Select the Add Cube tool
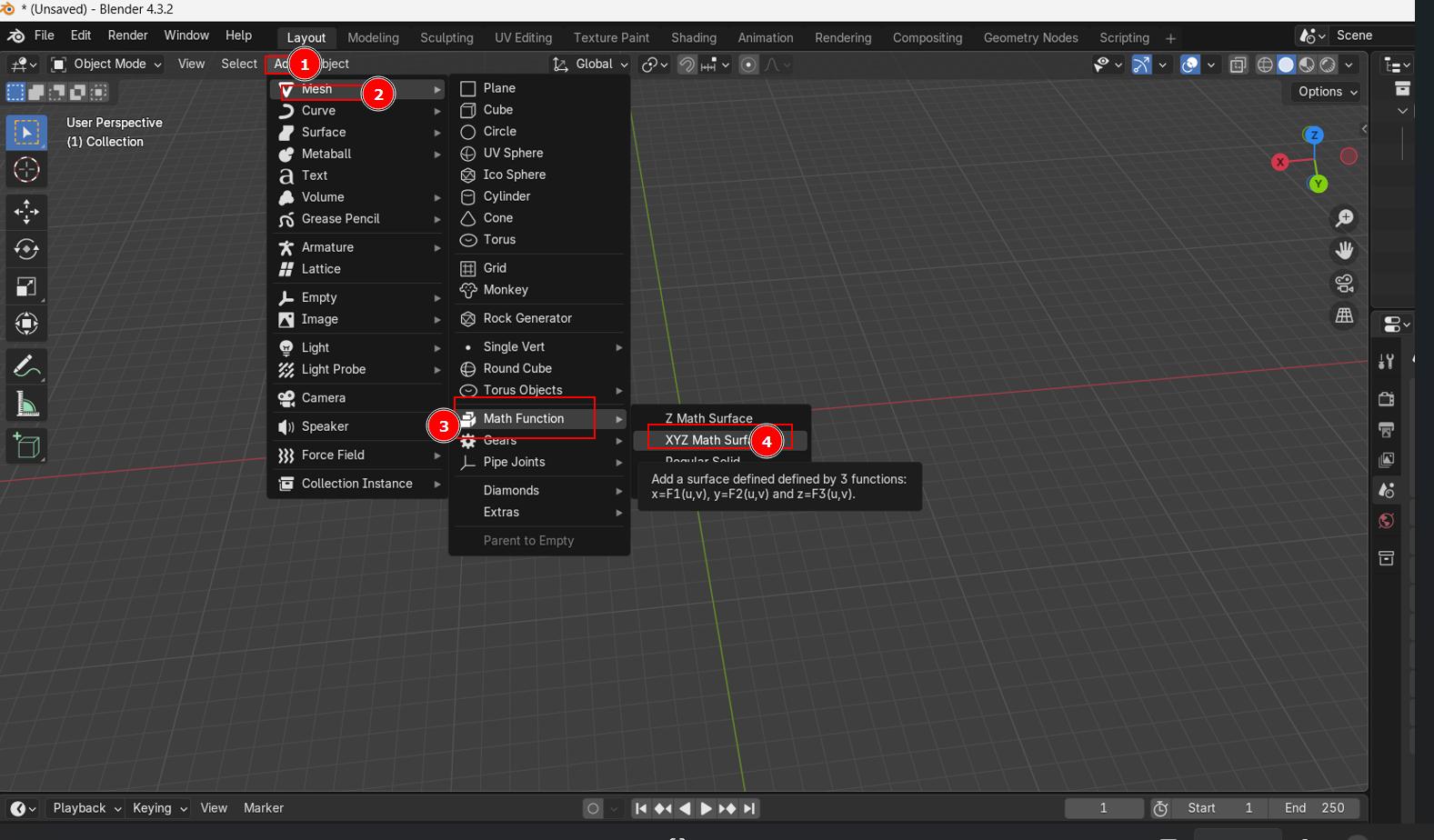 [x=26, y=446]
